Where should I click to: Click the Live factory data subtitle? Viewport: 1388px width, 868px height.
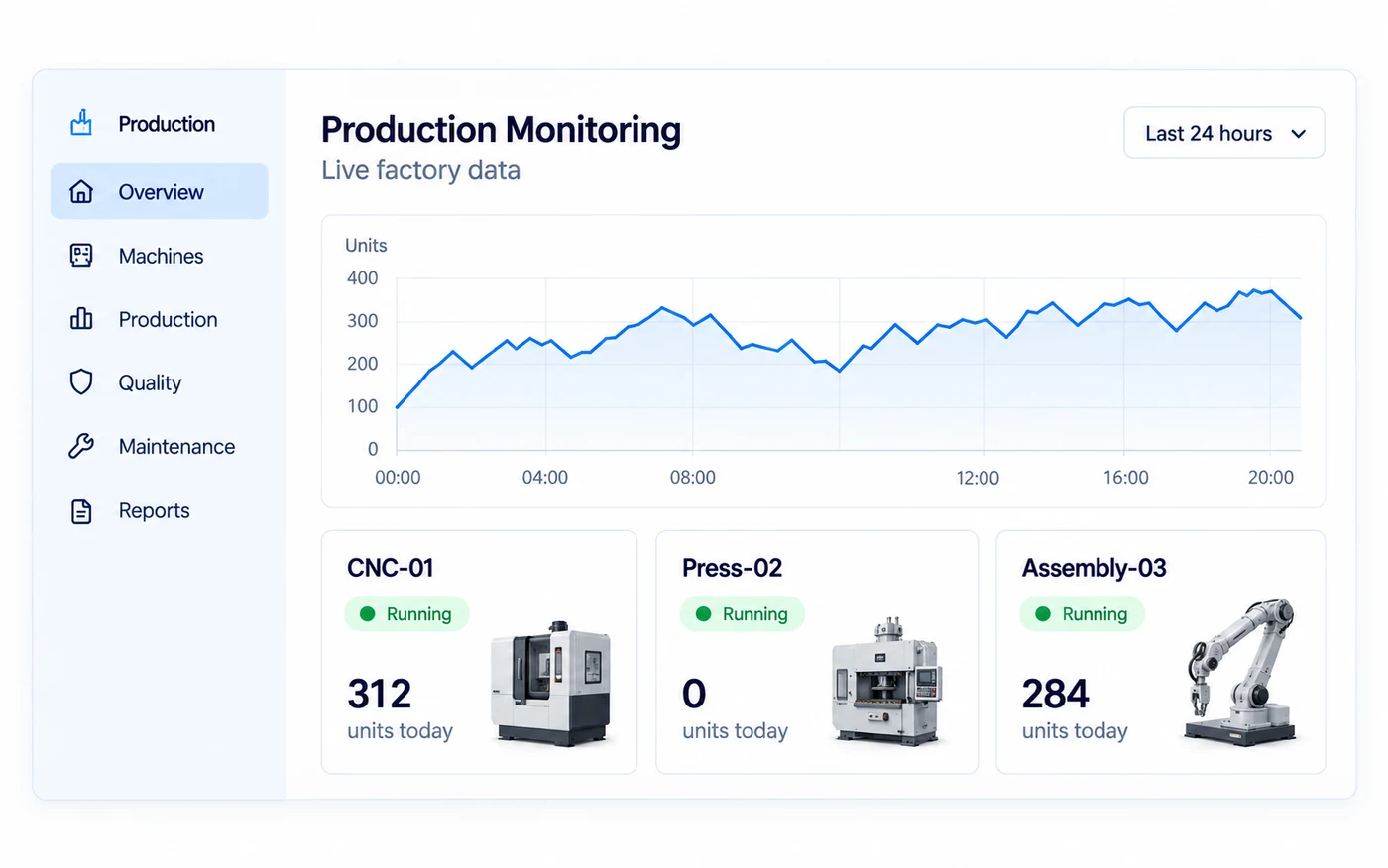click(420, 170)
